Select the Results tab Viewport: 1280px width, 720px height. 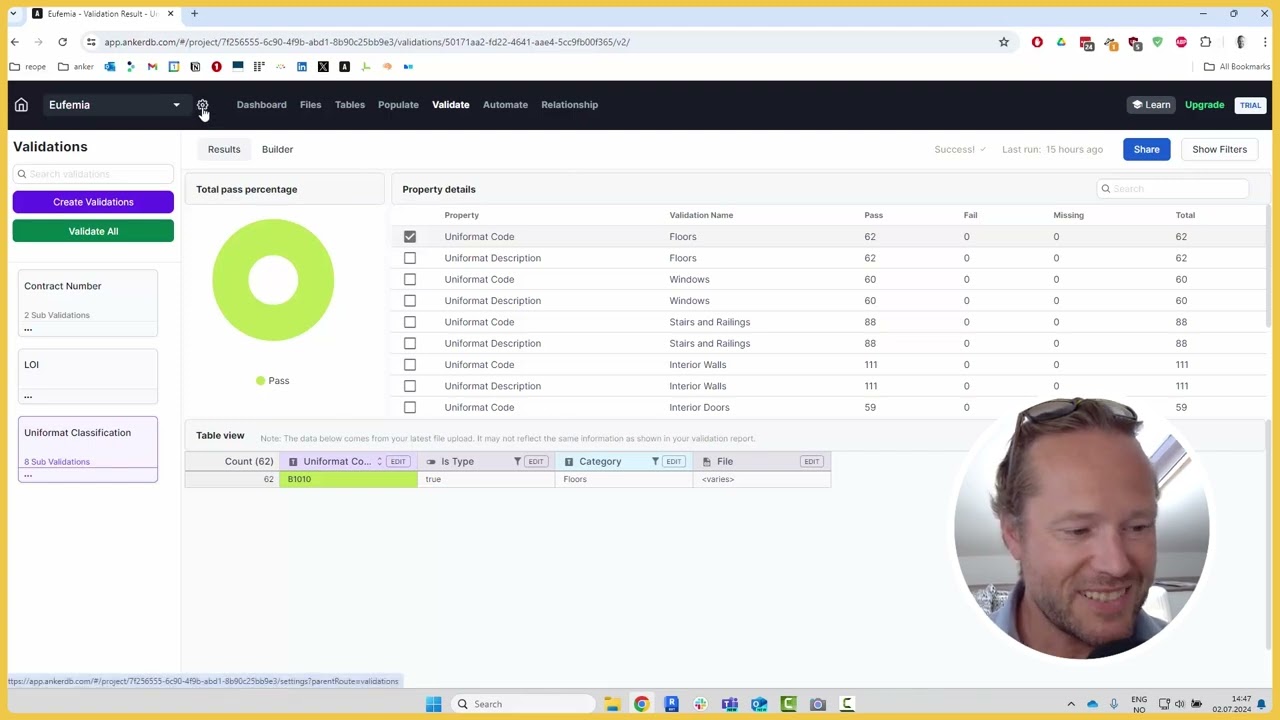[x=224, y=150]
